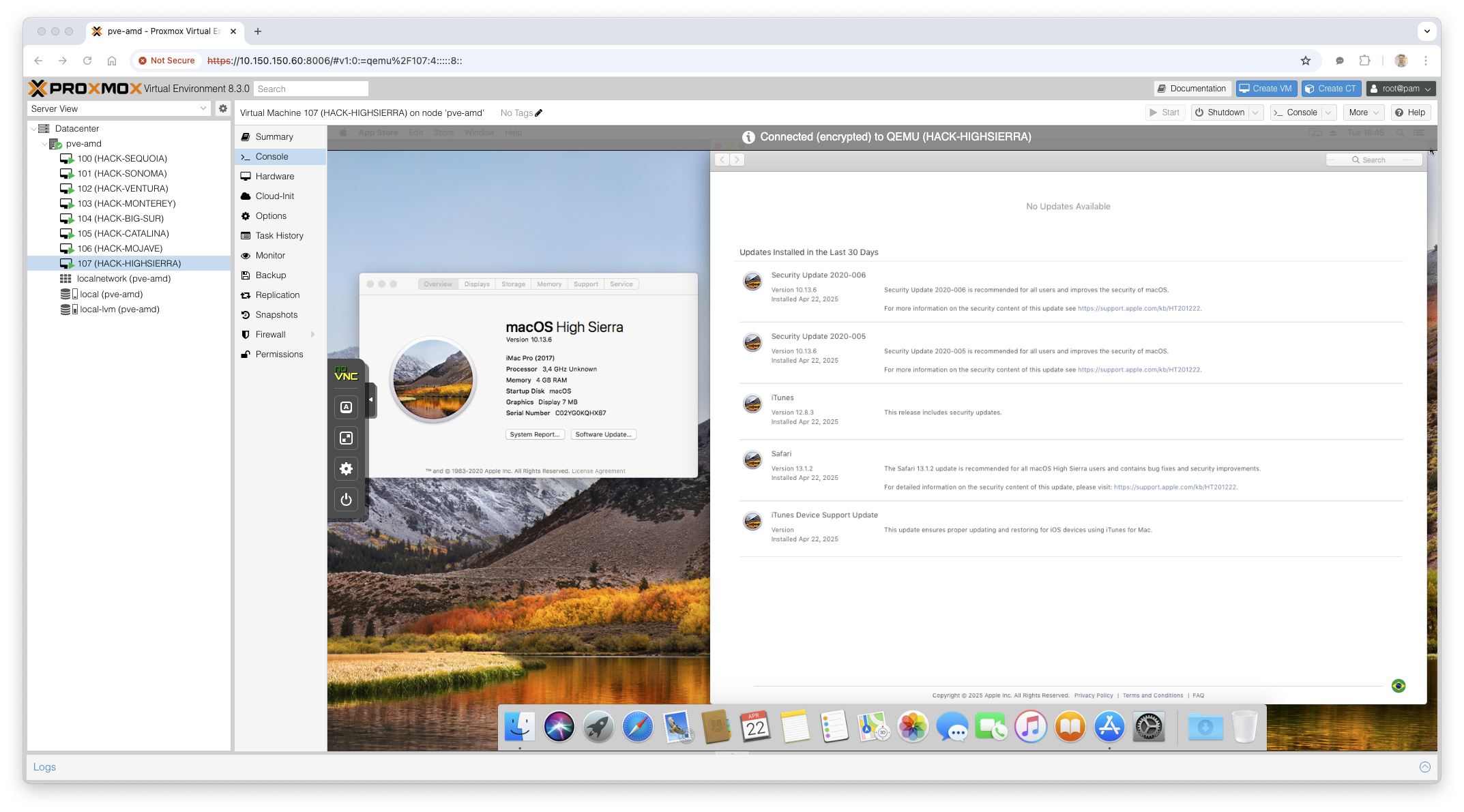Click the Proxmox search field
This screenshot has width=1464, height=812.
(311, 89)
